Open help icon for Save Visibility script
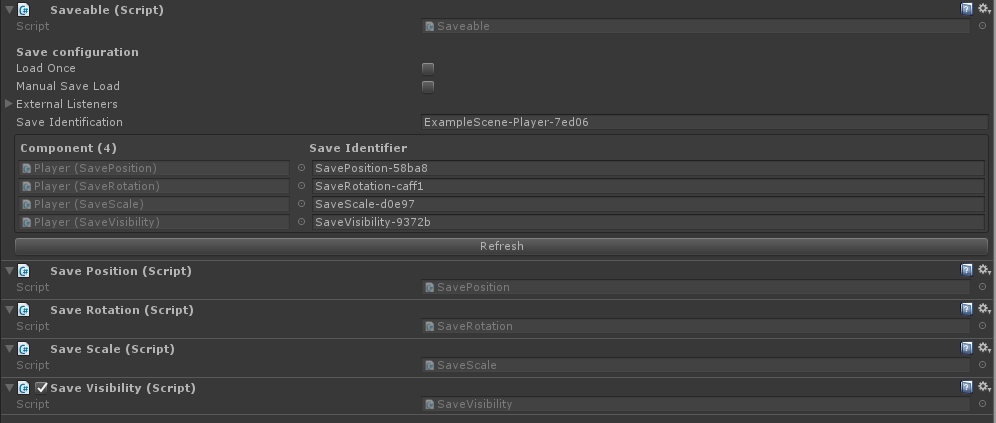The image size is (996, 423). point(966,387)
